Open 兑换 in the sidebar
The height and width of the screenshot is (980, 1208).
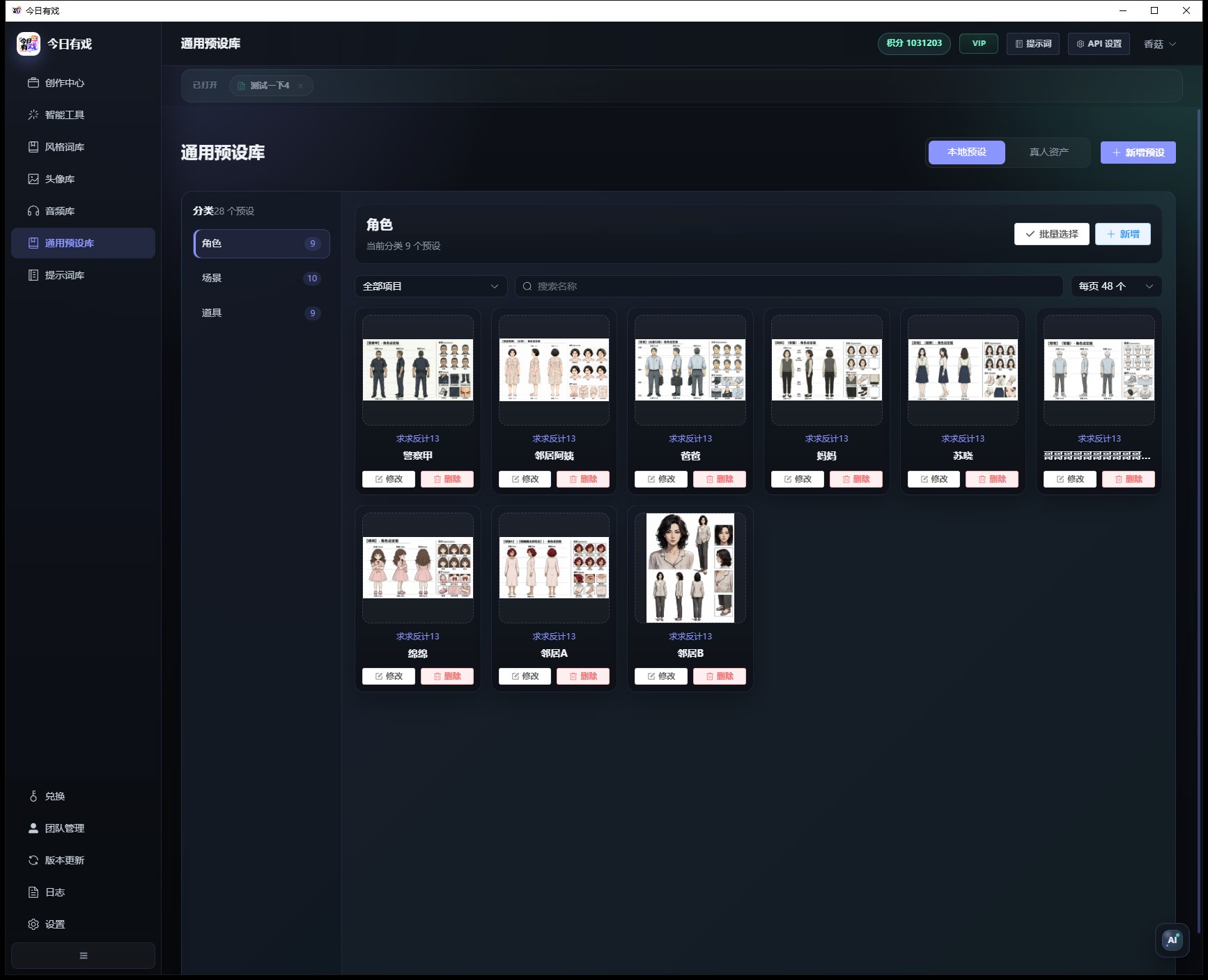click(83, 796)
